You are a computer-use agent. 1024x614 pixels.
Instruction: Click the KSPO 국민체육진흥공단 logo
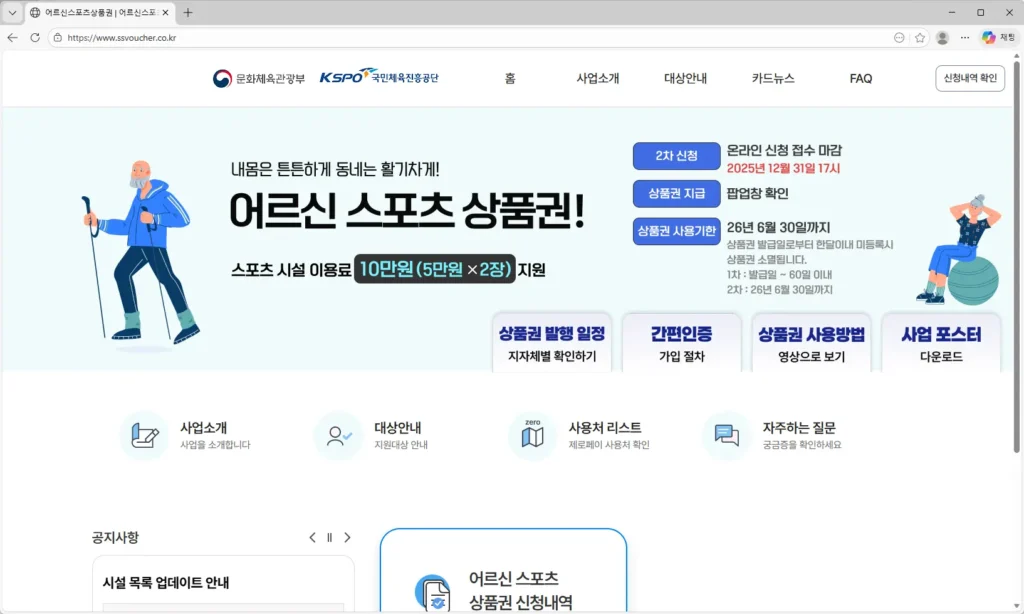(x=380, y=76)
